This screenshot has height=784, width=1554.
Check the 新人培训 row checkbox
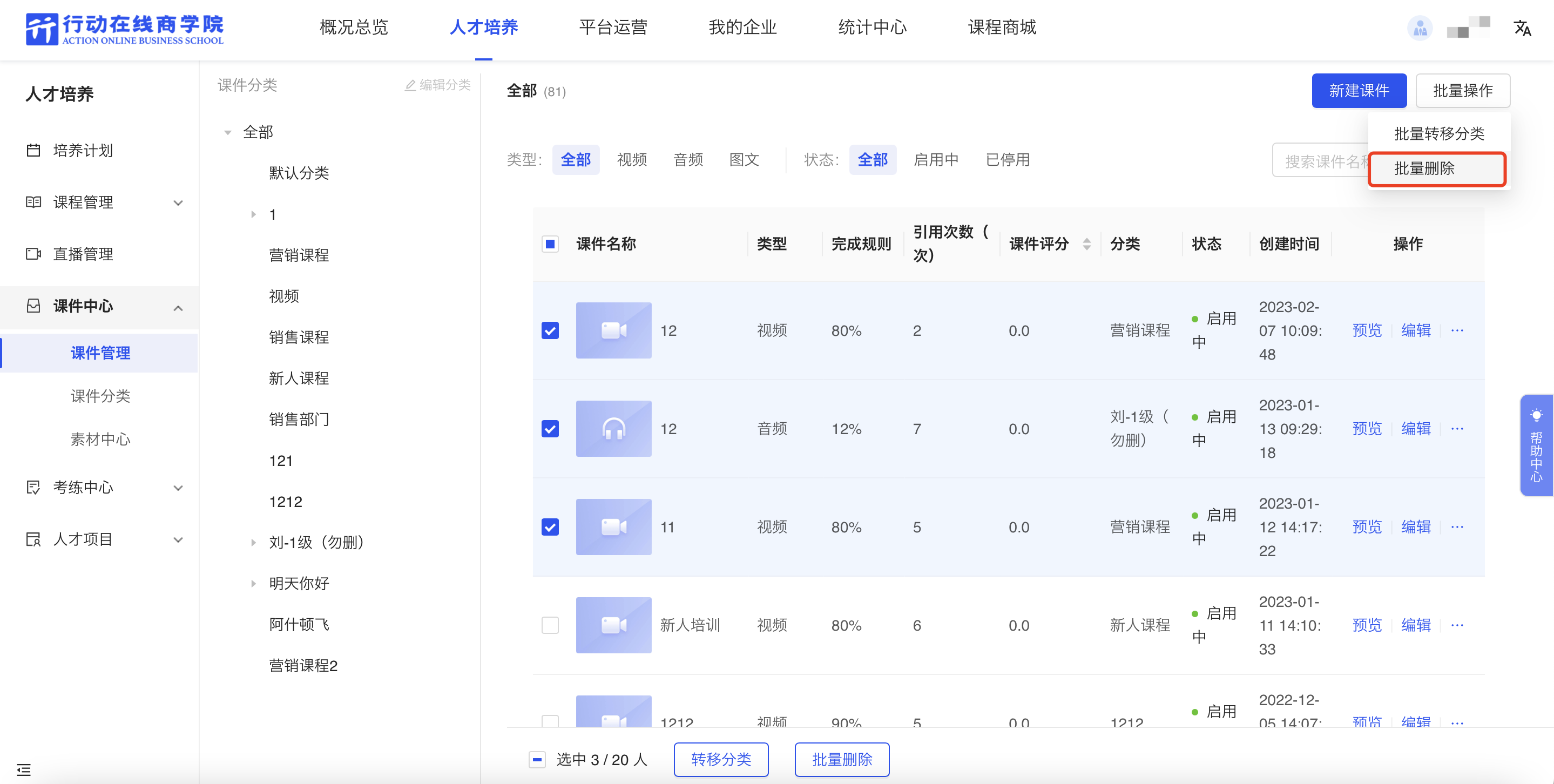tap(550, 625)
